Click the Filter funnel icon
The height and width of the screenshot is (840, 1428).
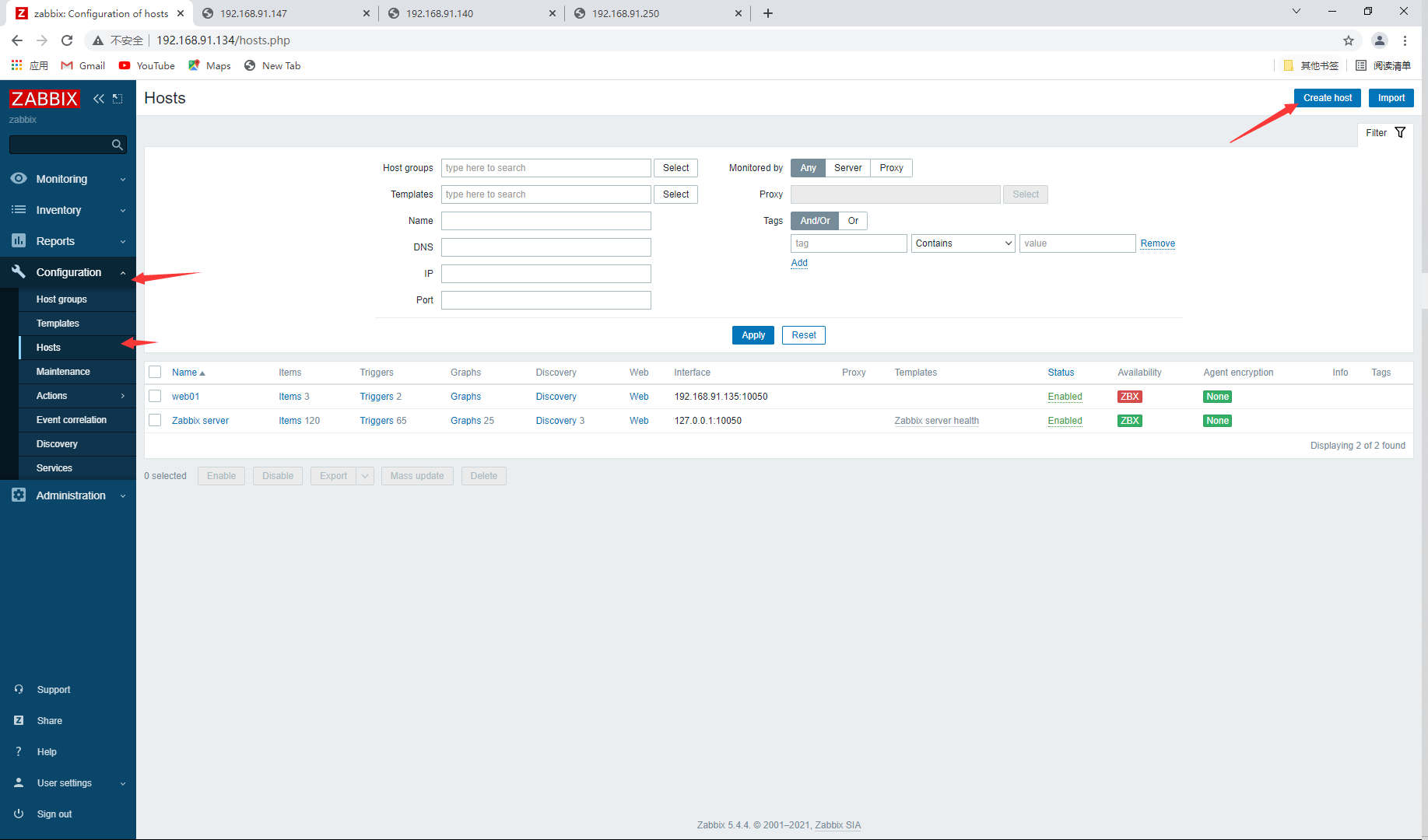pyautogui.click(x=1400, y=132)
